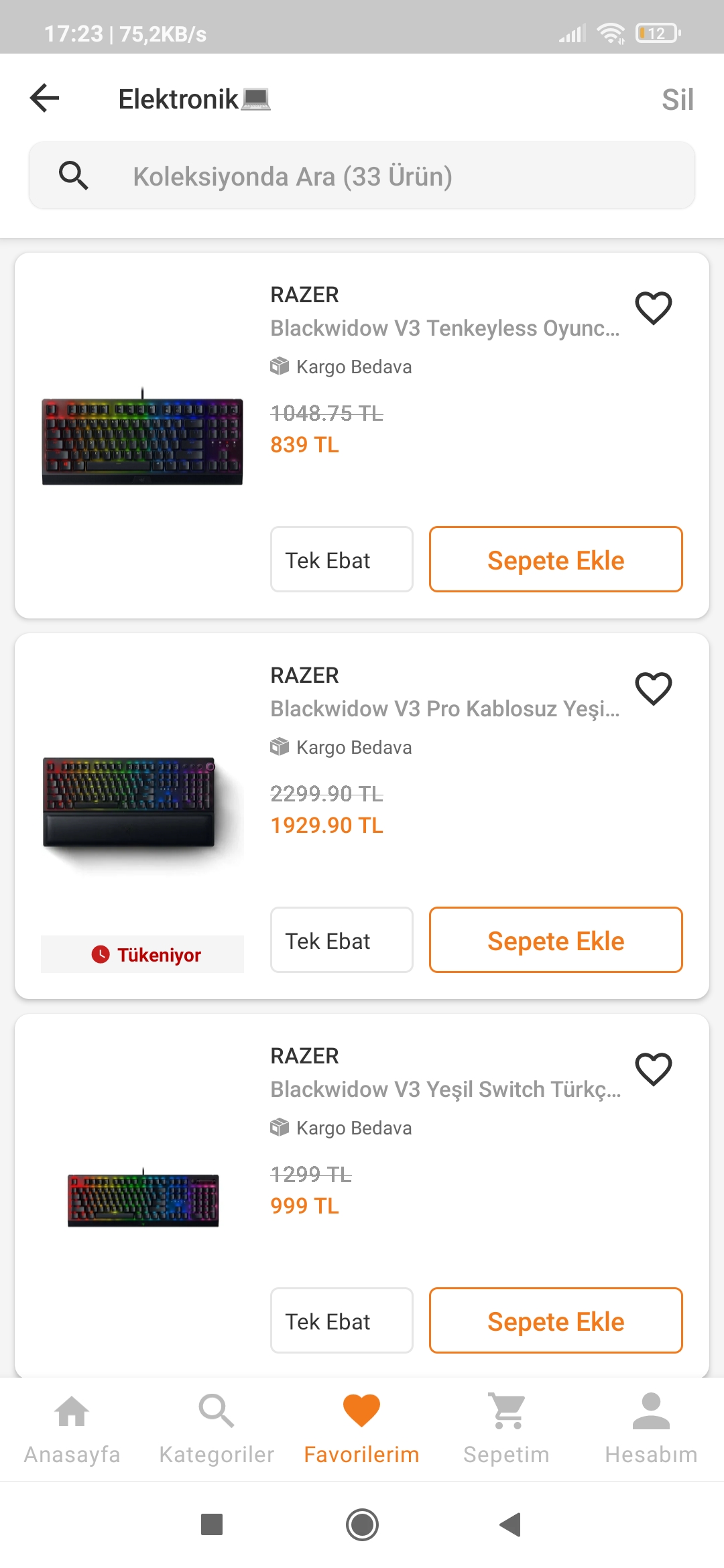Tap the back arrow beside Elektronik
This screenshot has width=724, height=1568.
tap(45, 99)
